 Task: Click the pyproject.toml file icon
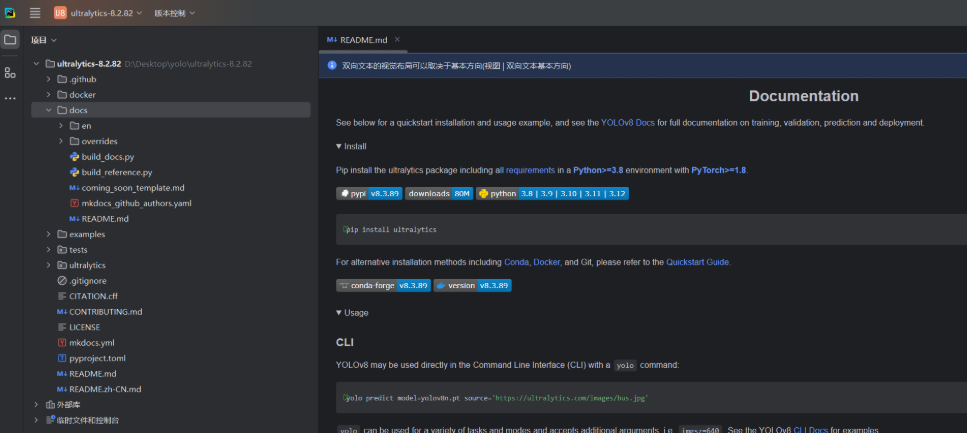[x=62, y=358]
